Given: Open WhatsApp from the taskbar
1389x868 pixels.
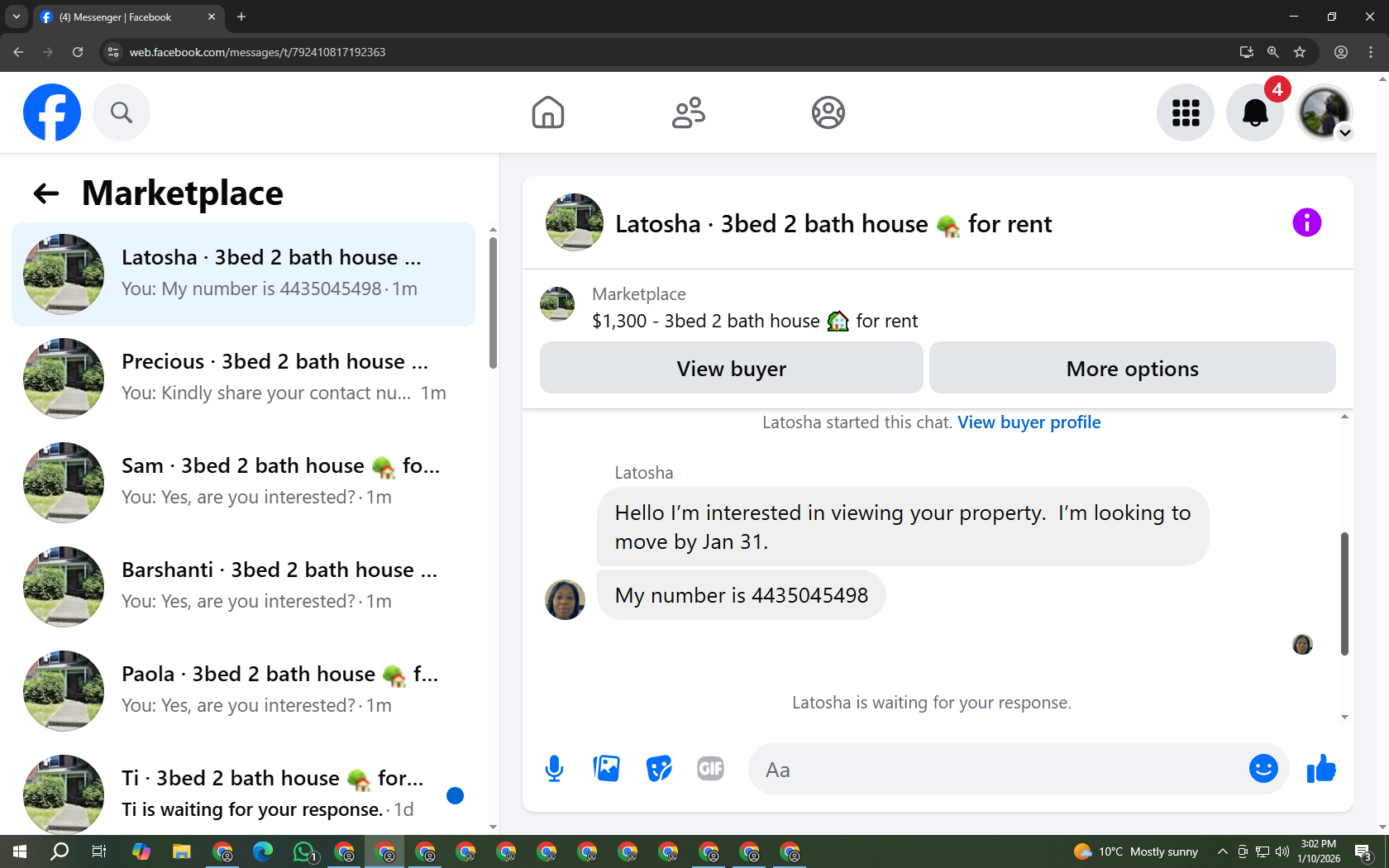Looking at the screenshot, I should pos(305,851).
